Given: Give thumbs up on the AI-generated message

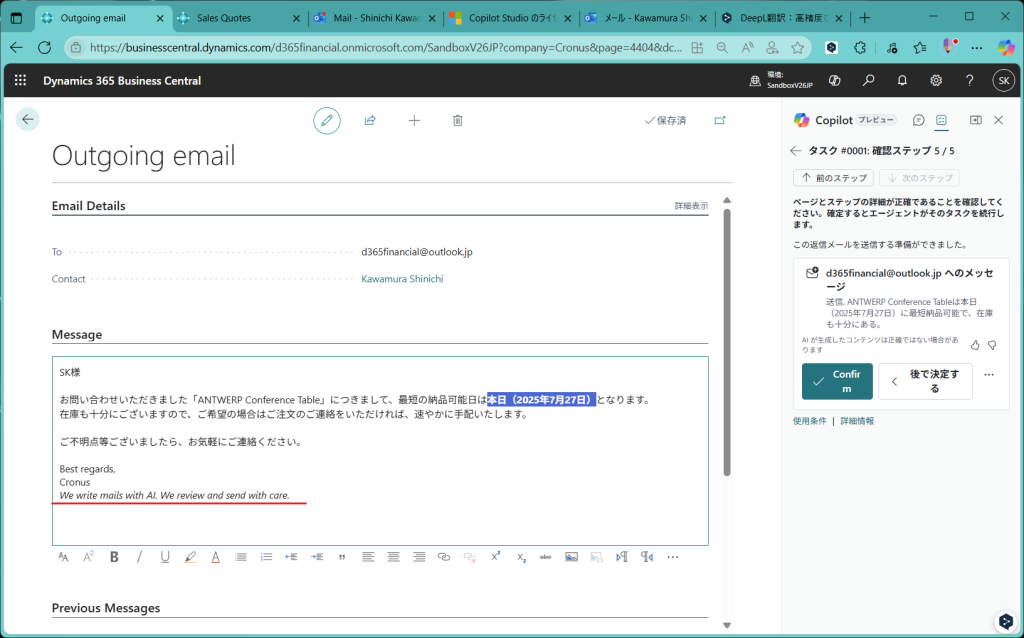Looking at the screenshot, I should [975, 345].
